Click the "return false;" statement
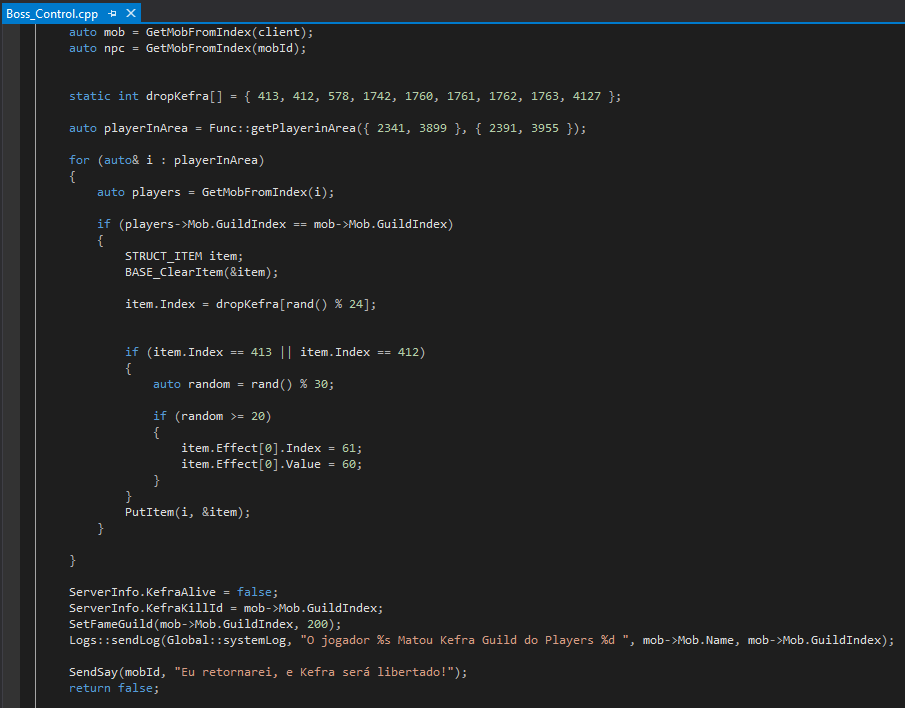This screenshot has width=905, height=708. [x=114, y=688]
